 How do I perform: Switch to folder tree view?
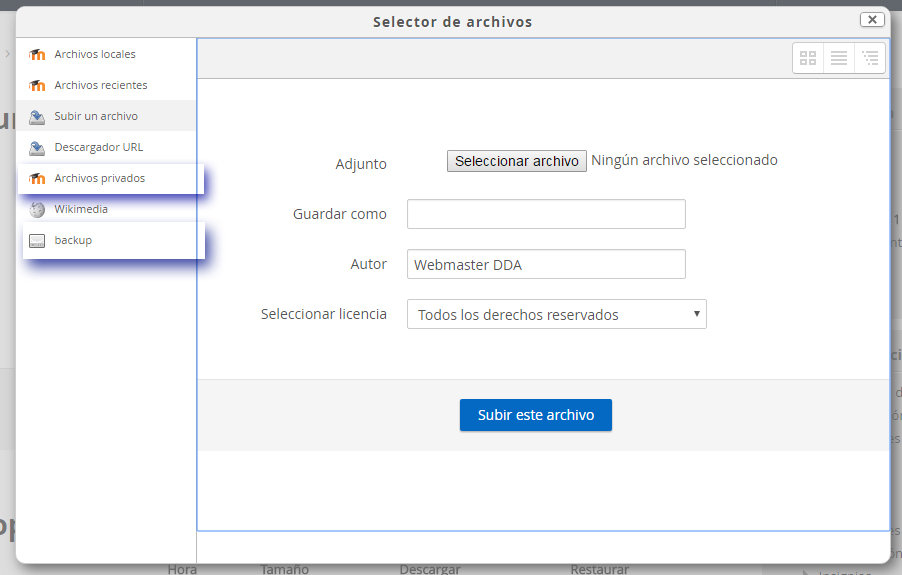870,59
